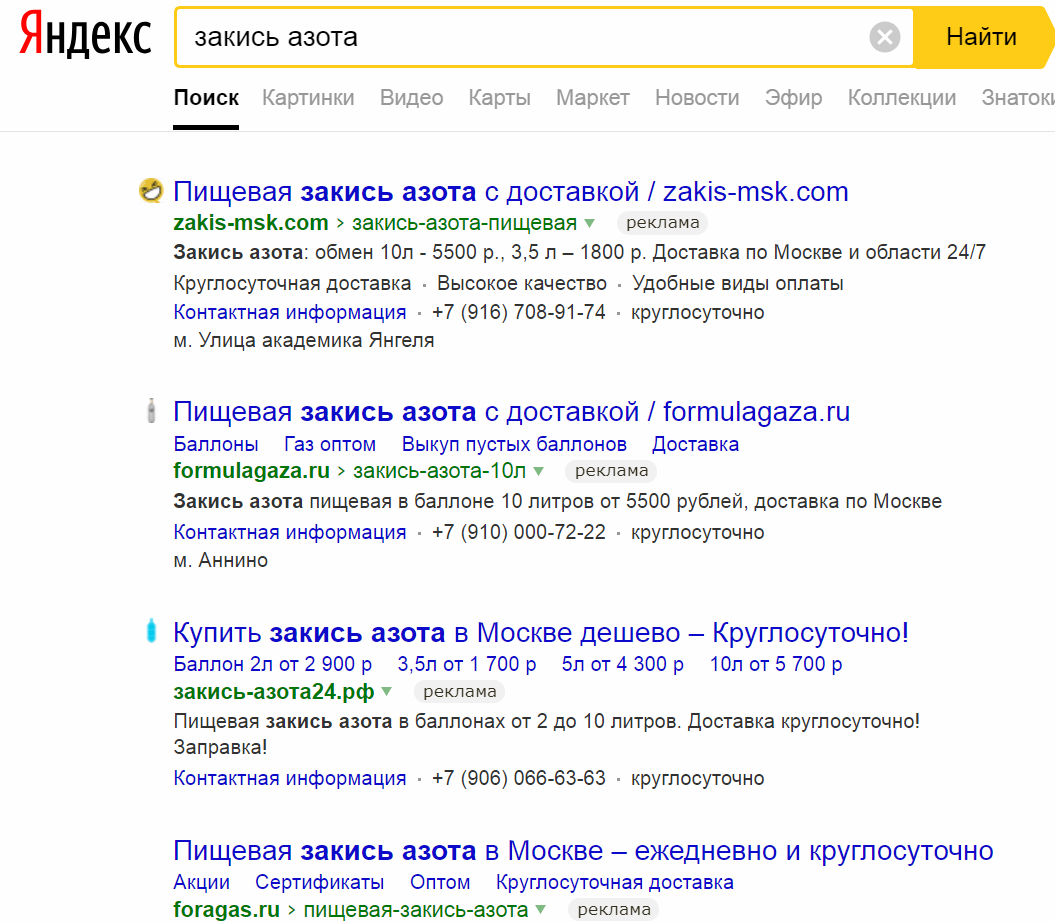Click the green formulagaza.ru domain link
1055x922 pixels.
pyautogui.click(x=252, y=470)
